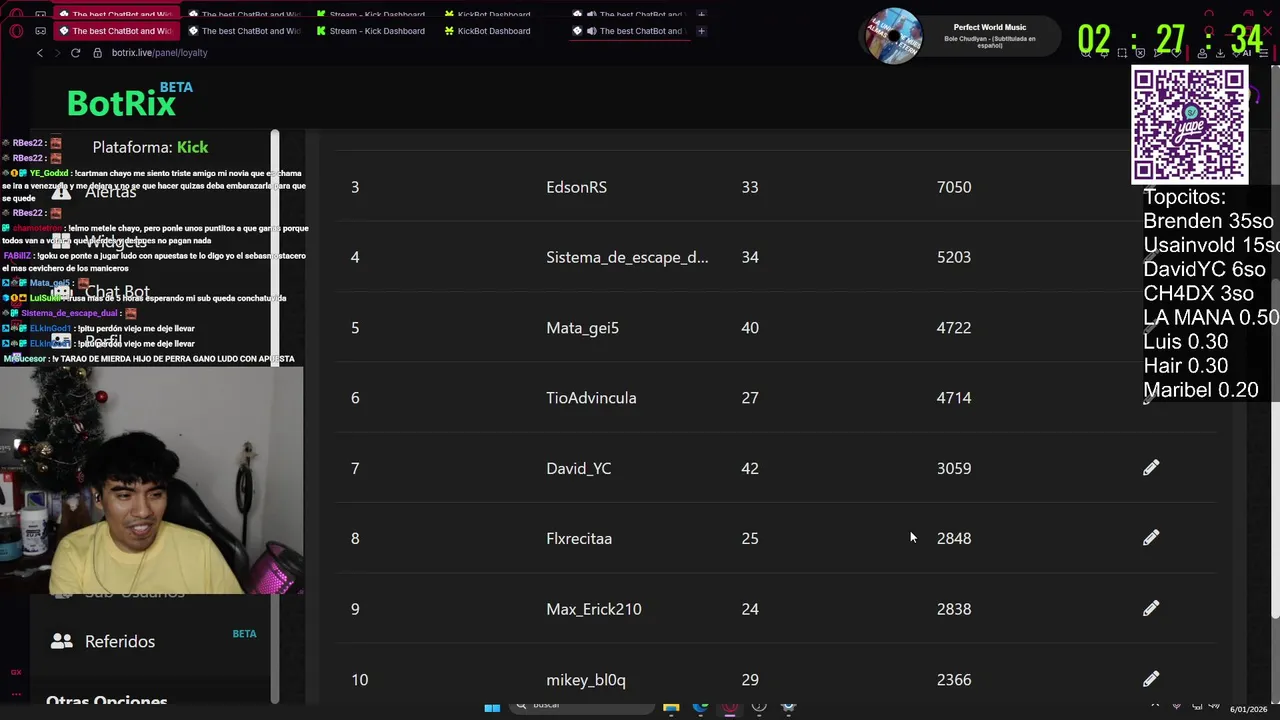Open Opera from the taskbar
The height and width of the screenshot is (720, 1280).
click(x=730, y=708)
